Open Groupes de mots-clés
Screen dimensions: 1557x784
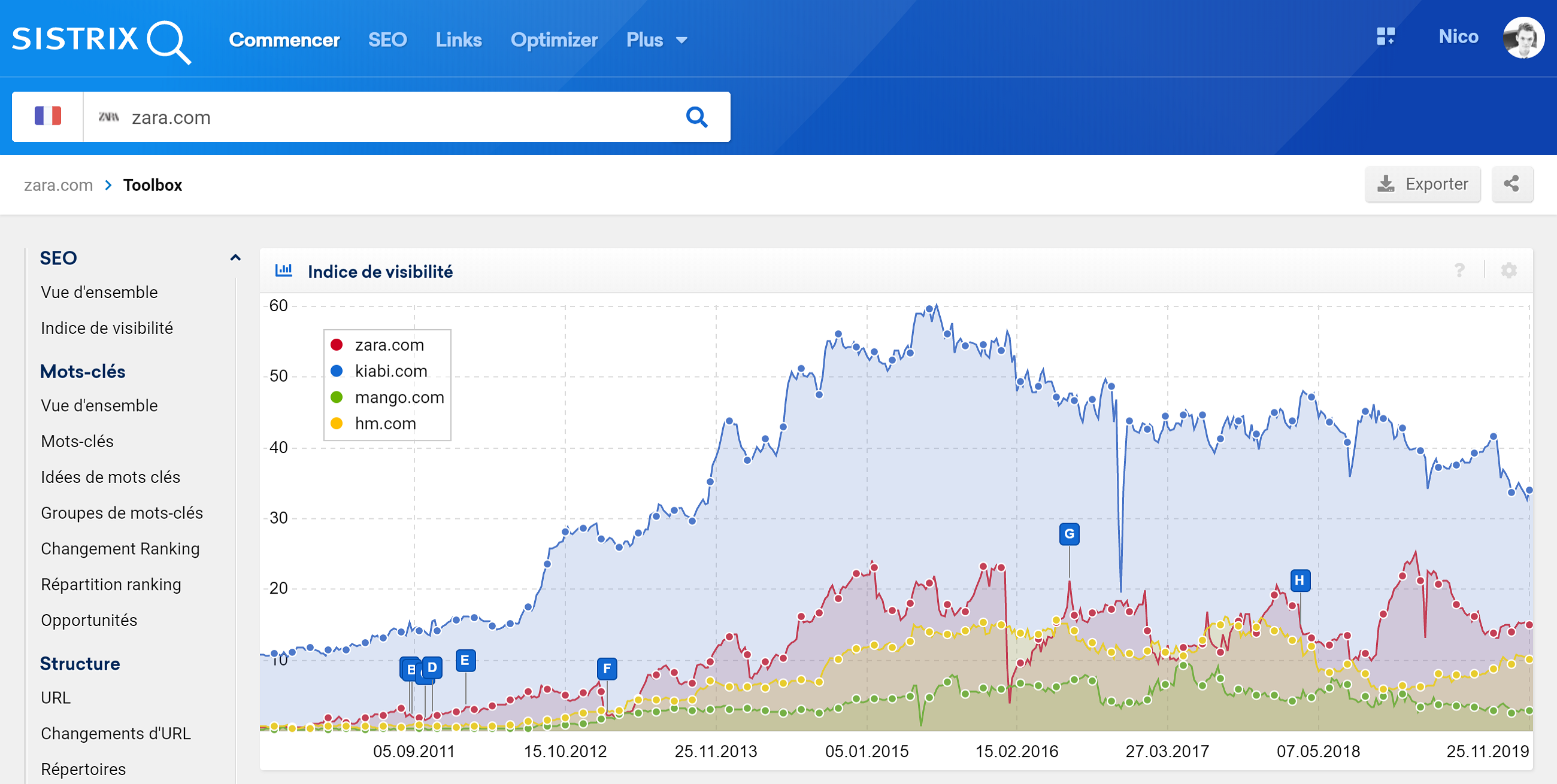pos(122,513)
